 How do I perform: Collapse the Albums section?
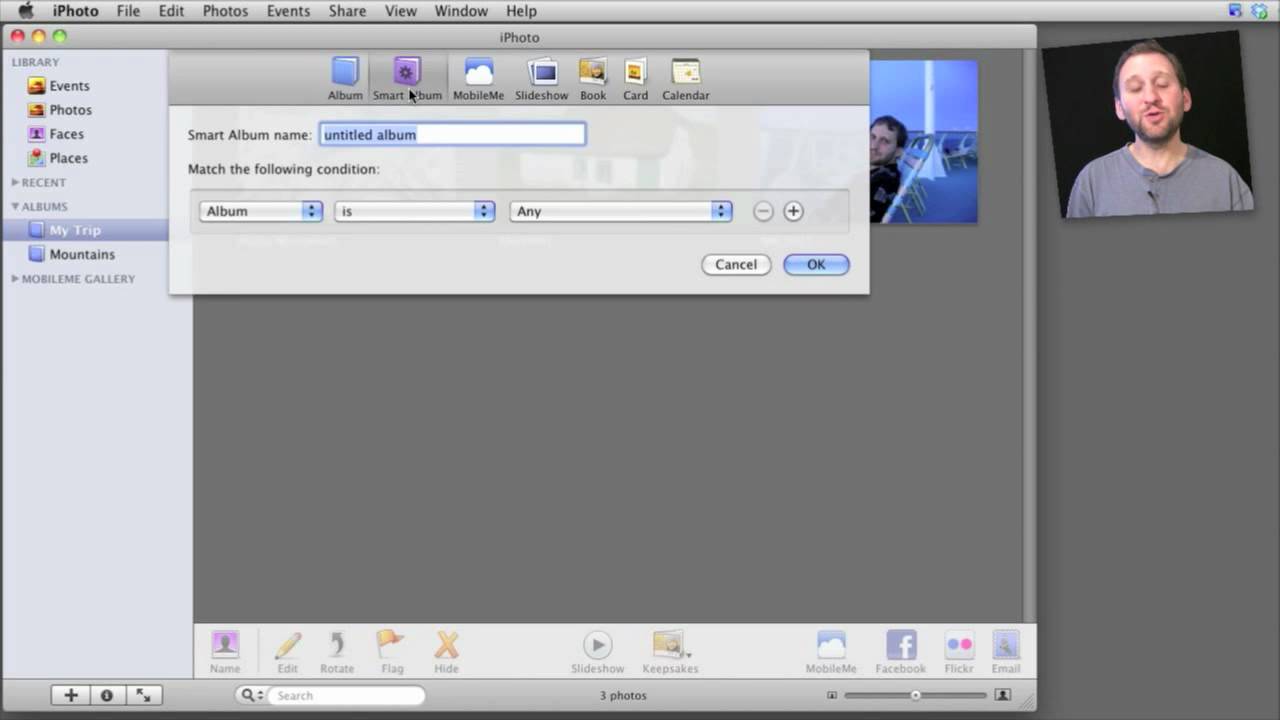[15, 206]
